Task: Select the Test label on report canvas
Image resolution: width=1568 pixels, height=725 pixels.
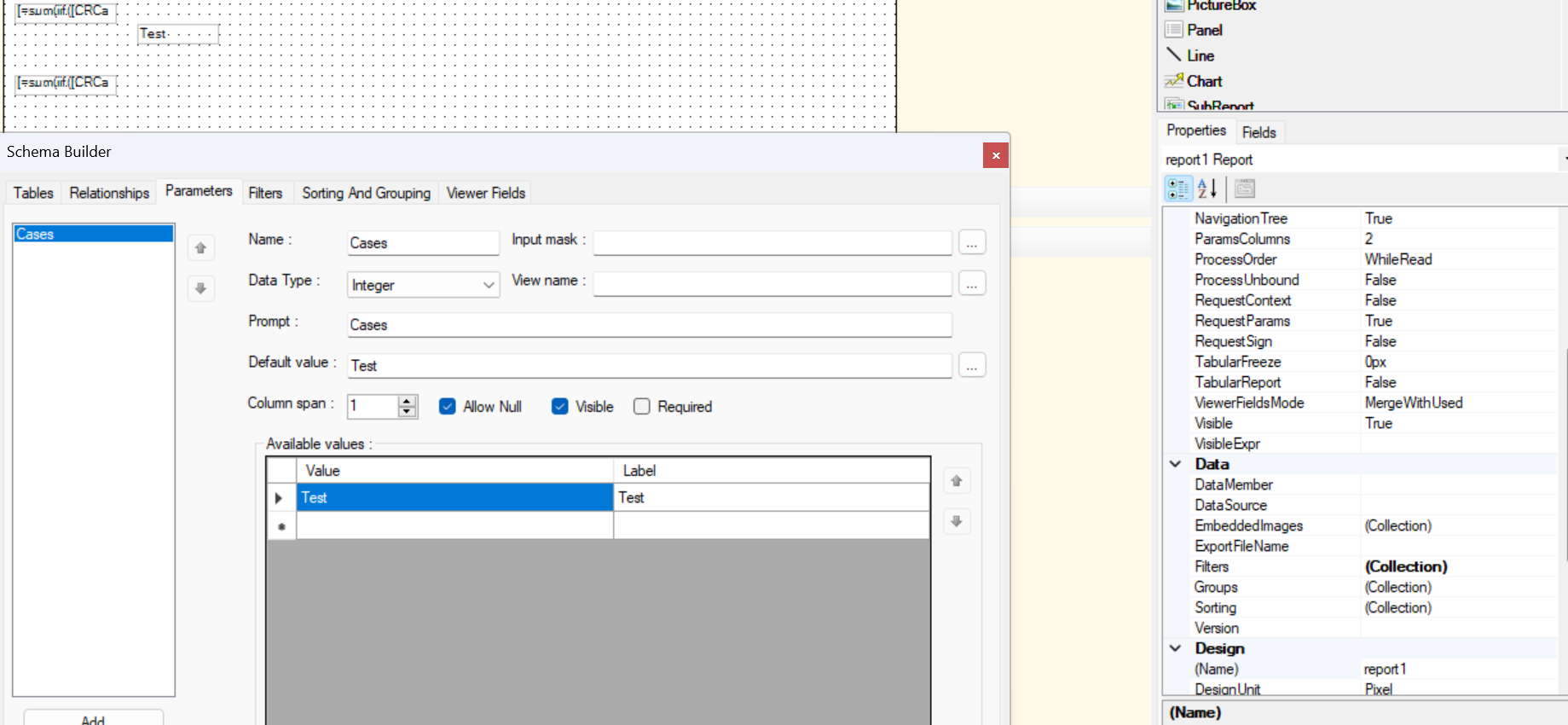Action: click(x=178, y=34)
